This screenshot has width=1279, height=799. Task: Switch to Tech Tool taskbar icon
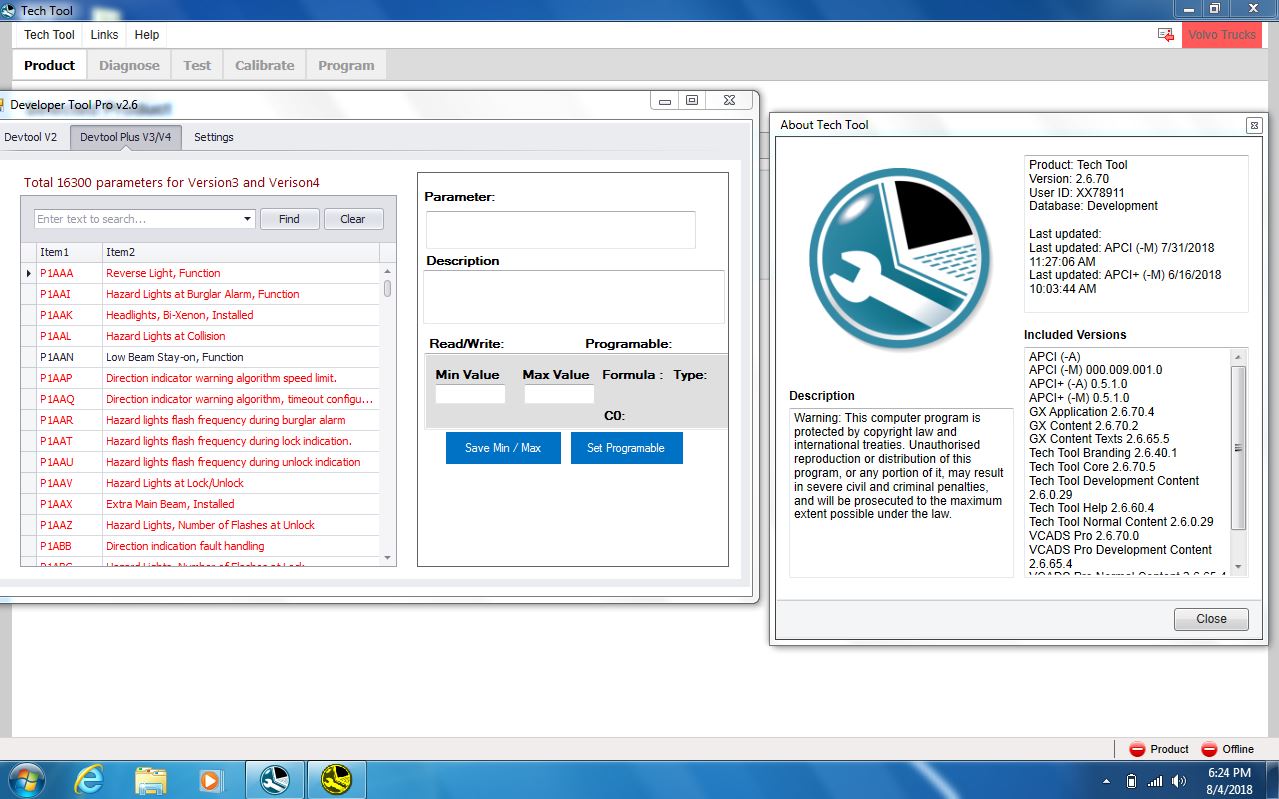[x=275, y=780]
